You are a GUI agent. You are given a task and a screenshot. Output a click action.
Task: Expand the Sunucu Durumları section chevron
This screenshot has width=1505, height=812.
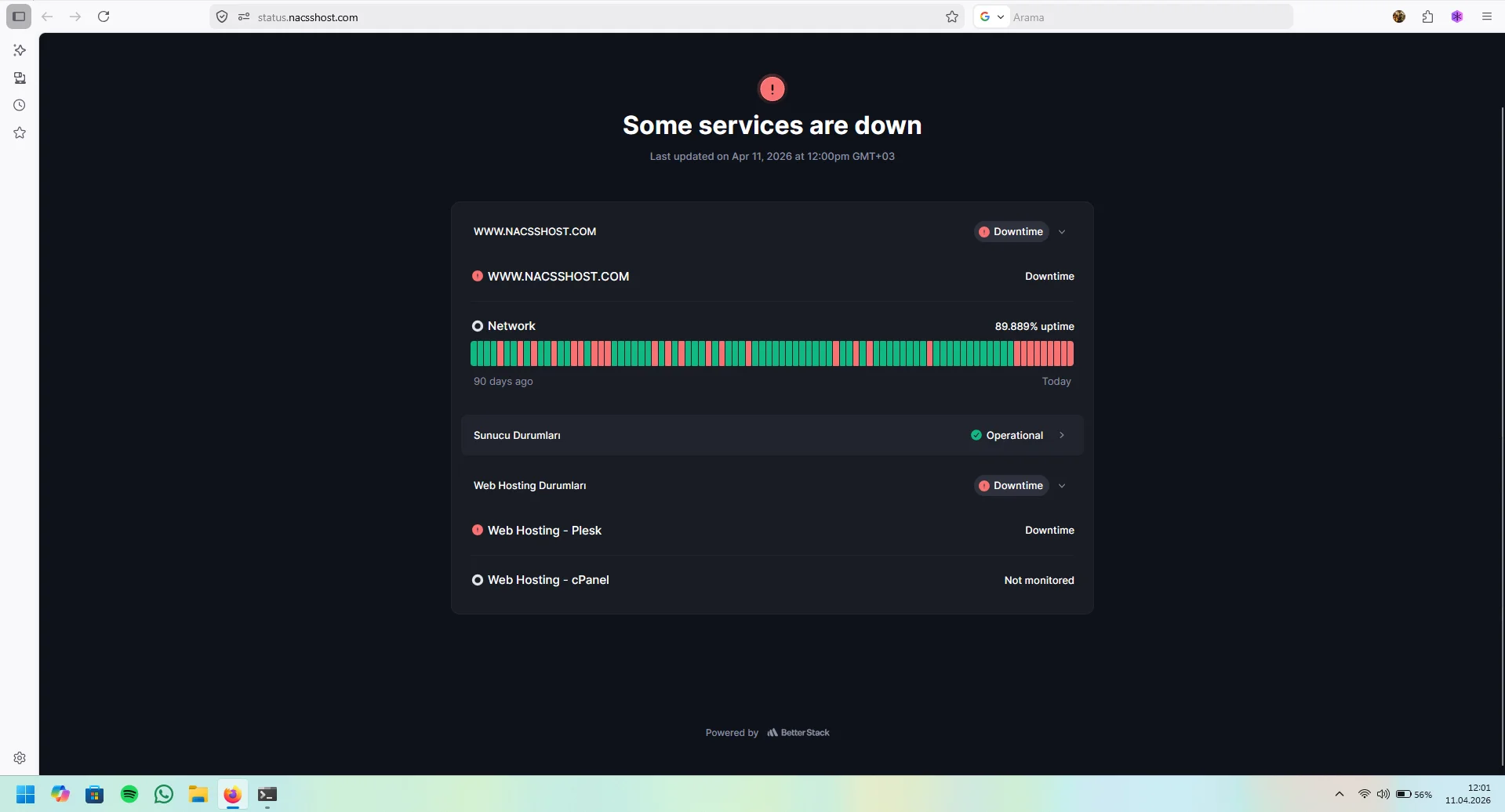click(x=1062, y=435)
